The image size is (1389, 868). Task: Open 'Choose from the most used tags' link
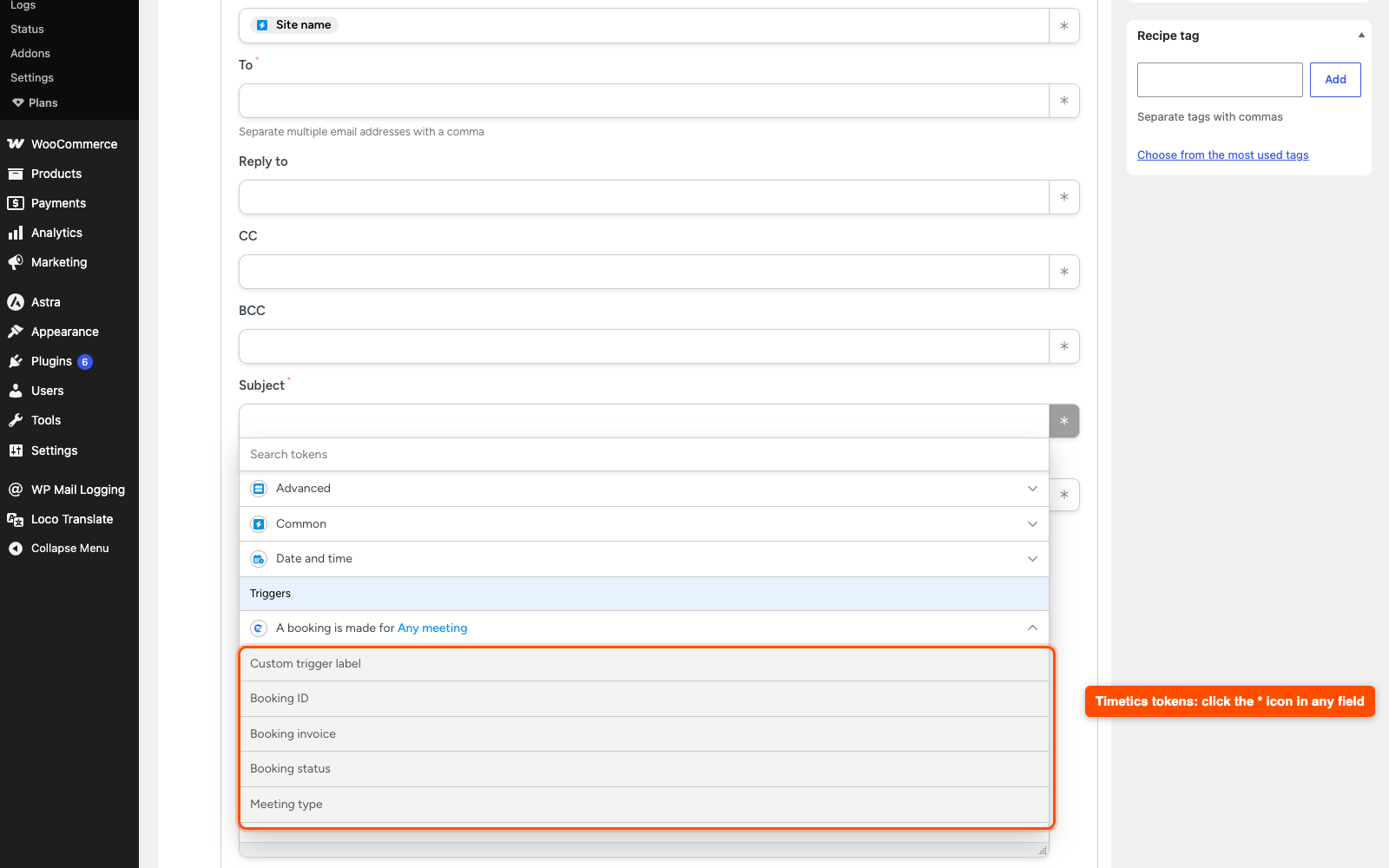point(1222,155)
